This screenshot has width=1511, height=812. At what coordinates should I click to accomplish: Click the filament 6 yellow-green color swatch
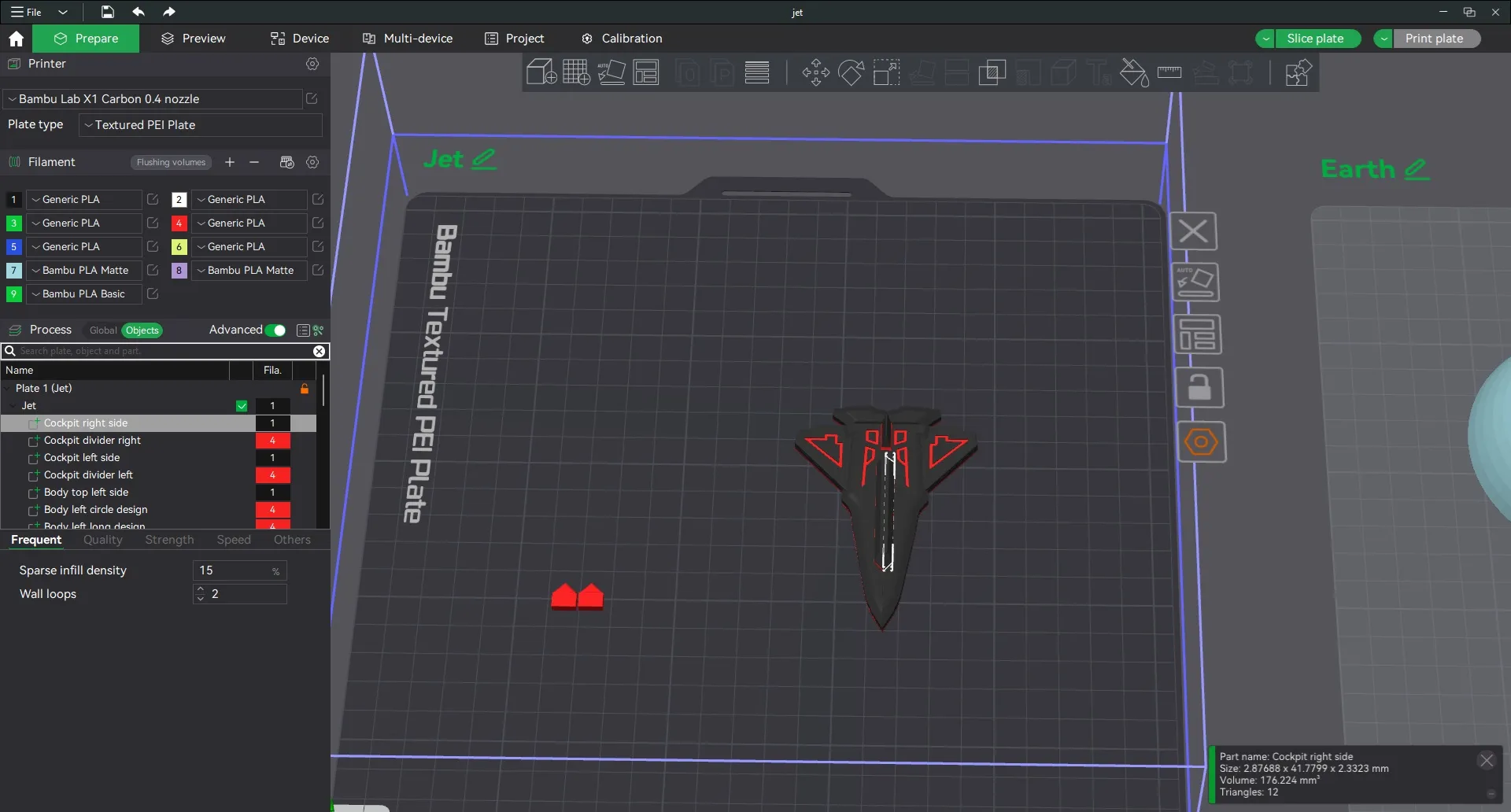pos(179,247)
